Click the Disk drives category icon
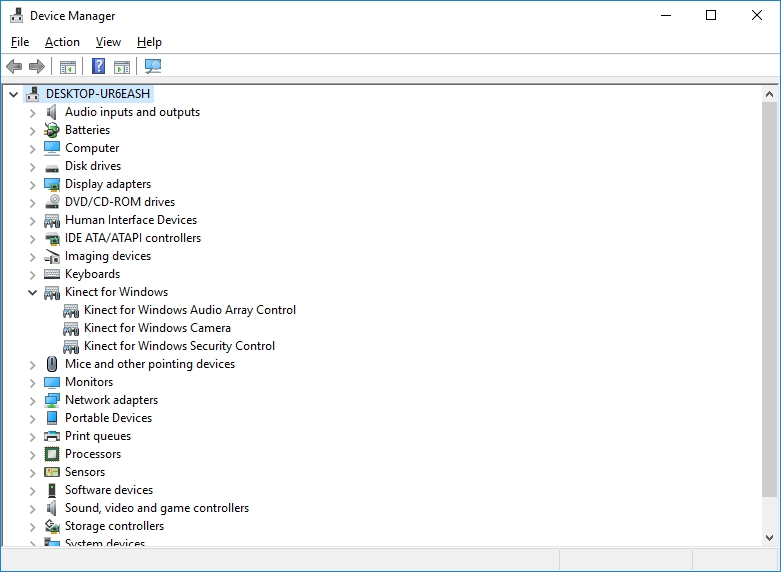This screenshot has width=781, height=572. tap(52, 167)
